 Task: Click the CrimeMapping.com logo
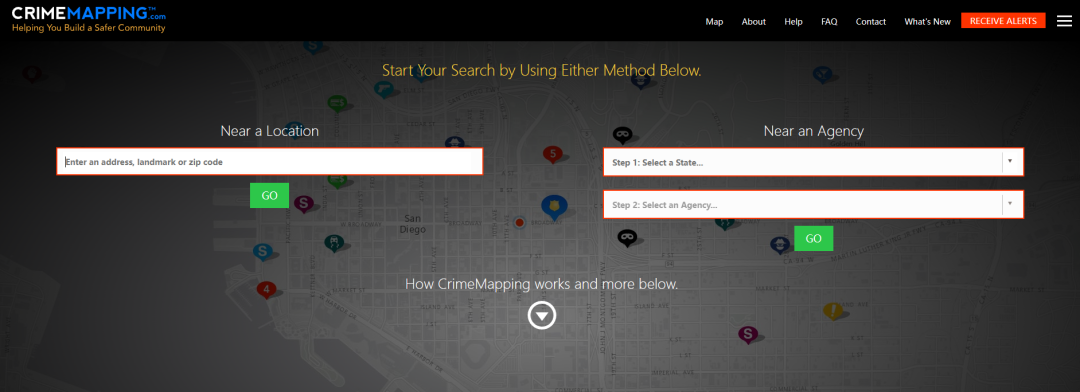(89, 19)
